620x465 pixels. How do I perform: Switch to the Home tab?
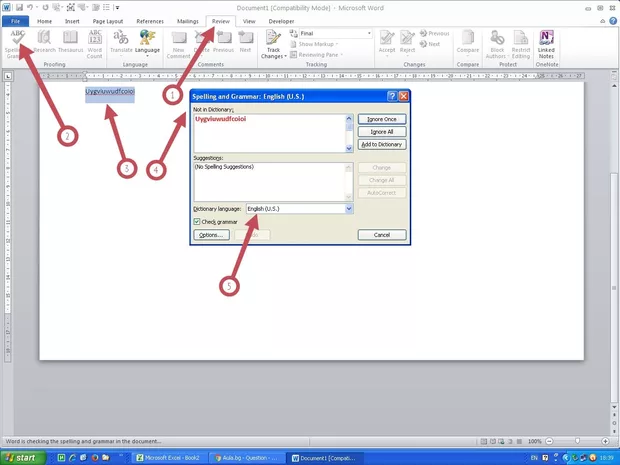(x=44, y=21)
